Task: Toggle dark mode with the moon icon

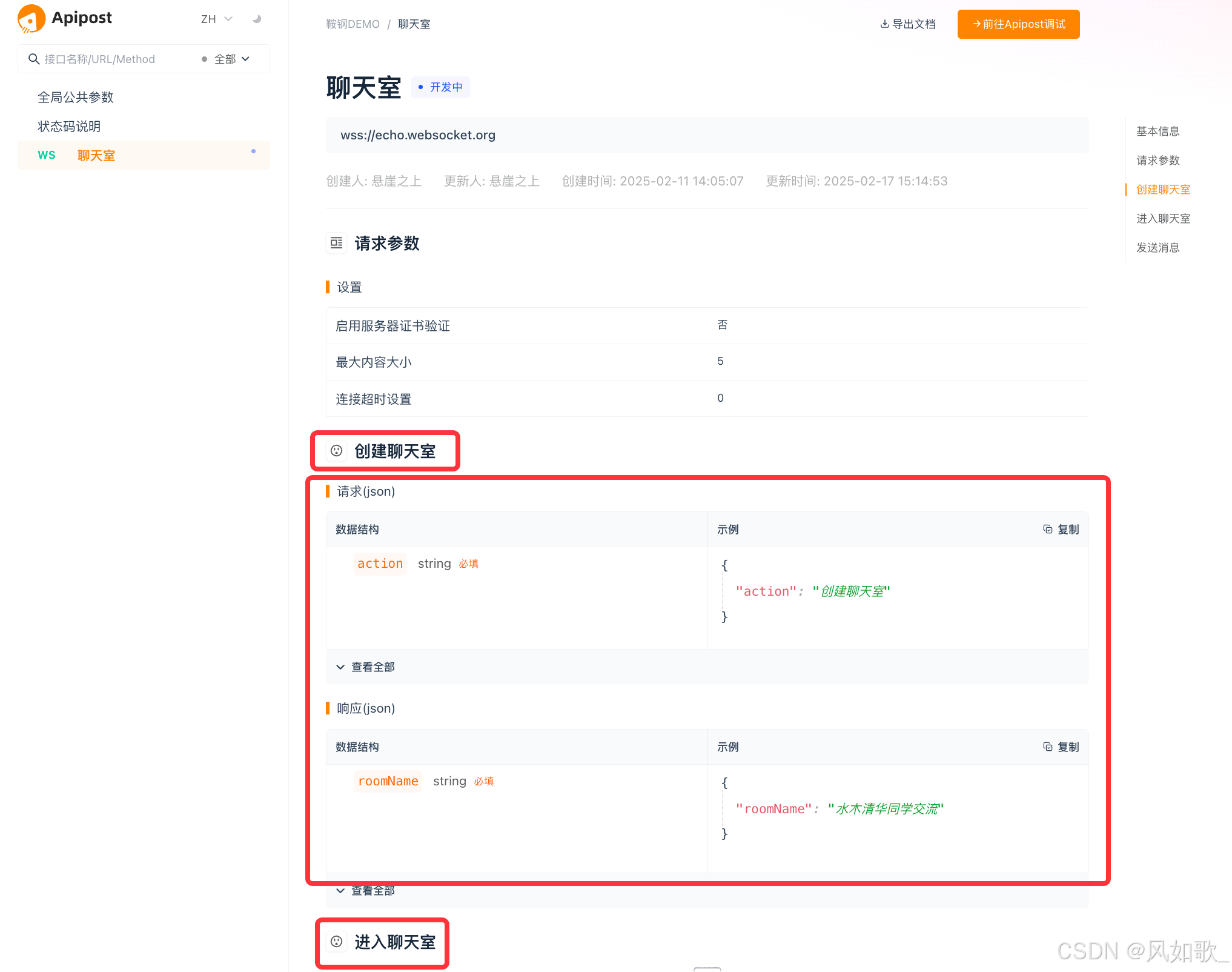Action: [x=257, y=18]
